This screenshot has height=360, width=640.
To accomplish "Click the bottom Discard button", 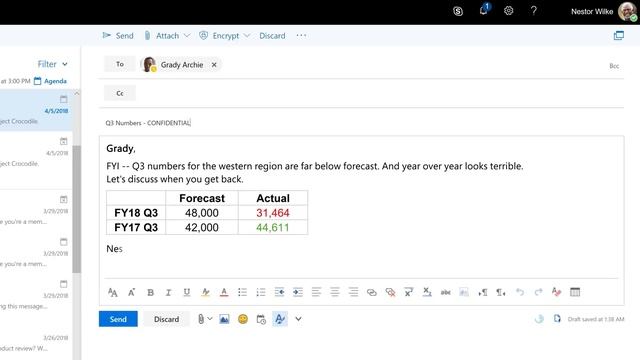I will 167,319.
